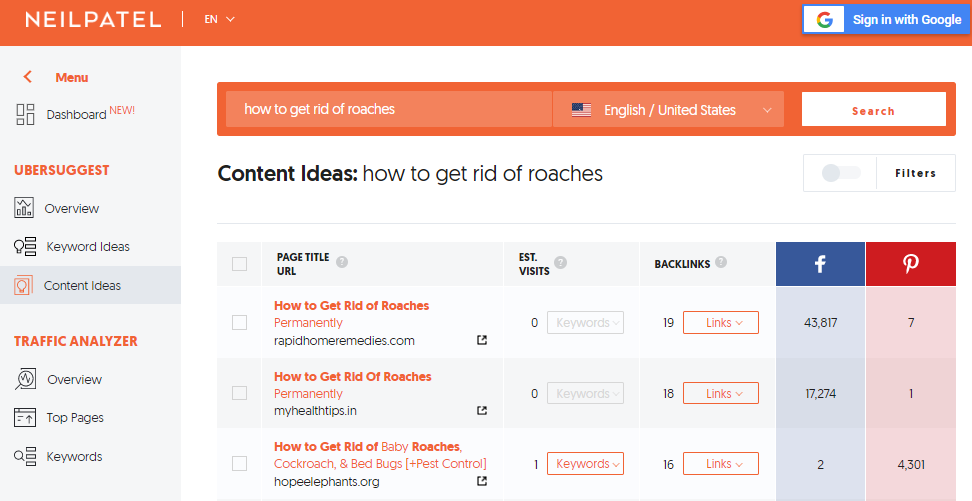Click the TRAFFIC ANALYZER section heading
The image size is (972, 501).
pyautogui.click(x=76, y=341)
